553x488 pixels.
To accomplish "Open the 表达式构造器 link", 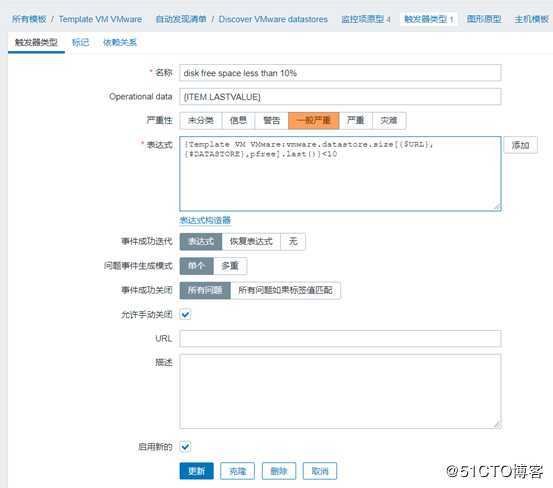I will [x=205, y=220].
